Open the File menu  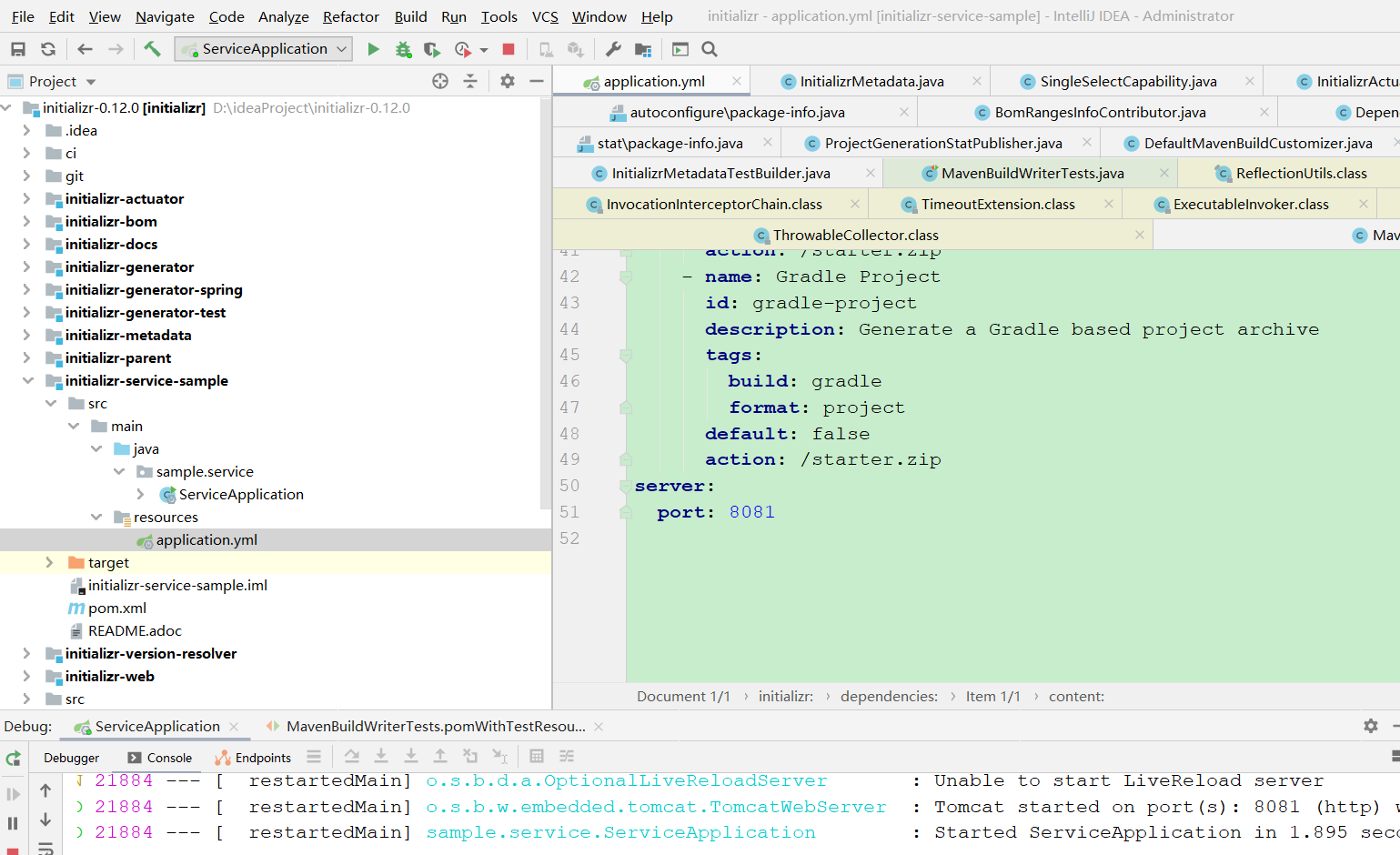click(x=23, y=16)
